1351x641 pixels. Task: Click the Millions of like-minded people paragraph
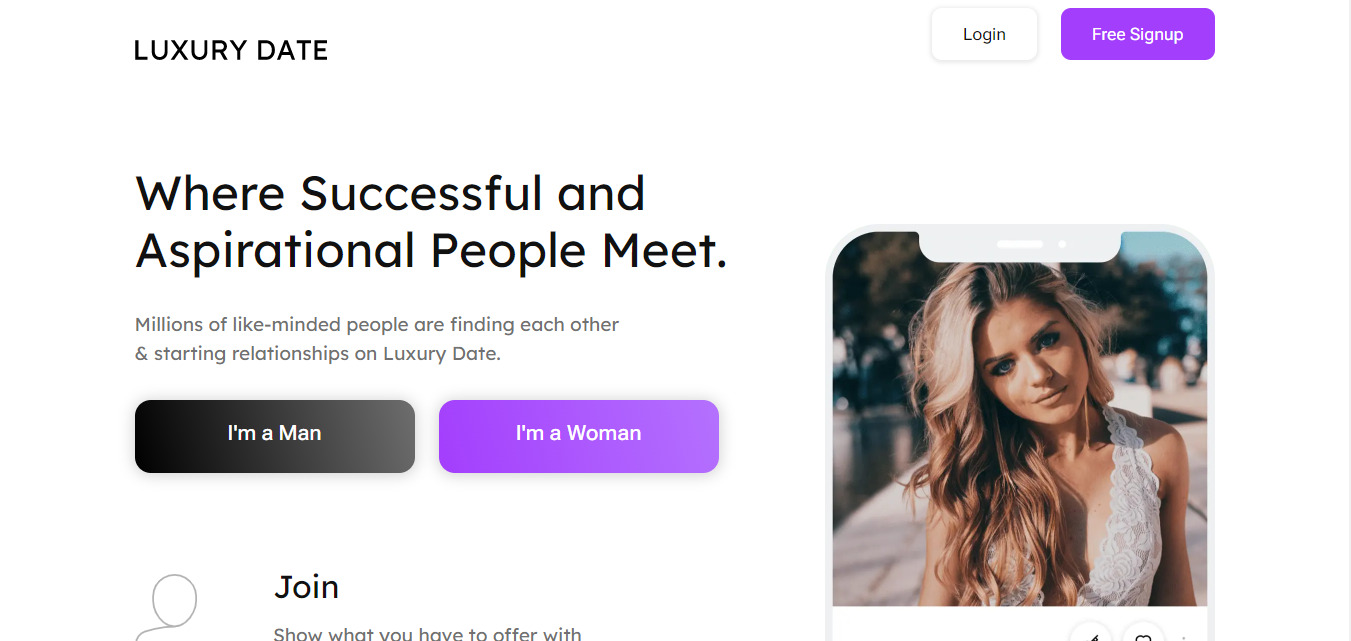pyautogui.click(x=377, y=339)
